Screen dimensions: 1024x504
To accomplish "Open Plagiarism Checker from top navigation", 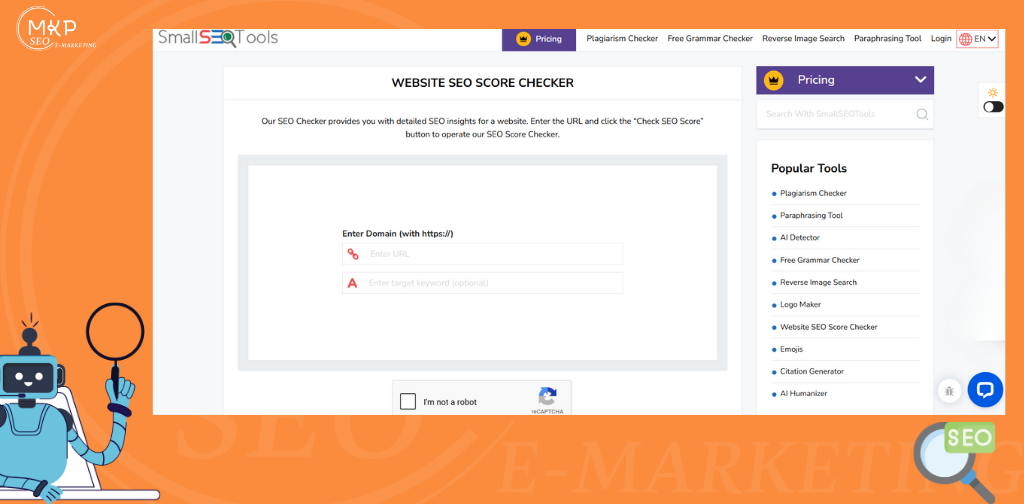I will pyautogui.click(x=622, y=39).
